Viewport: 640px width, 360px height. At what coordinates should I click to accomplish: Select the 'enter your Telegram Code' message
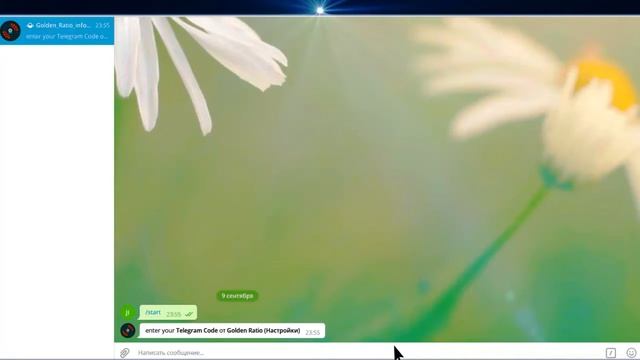pos(232,331)
